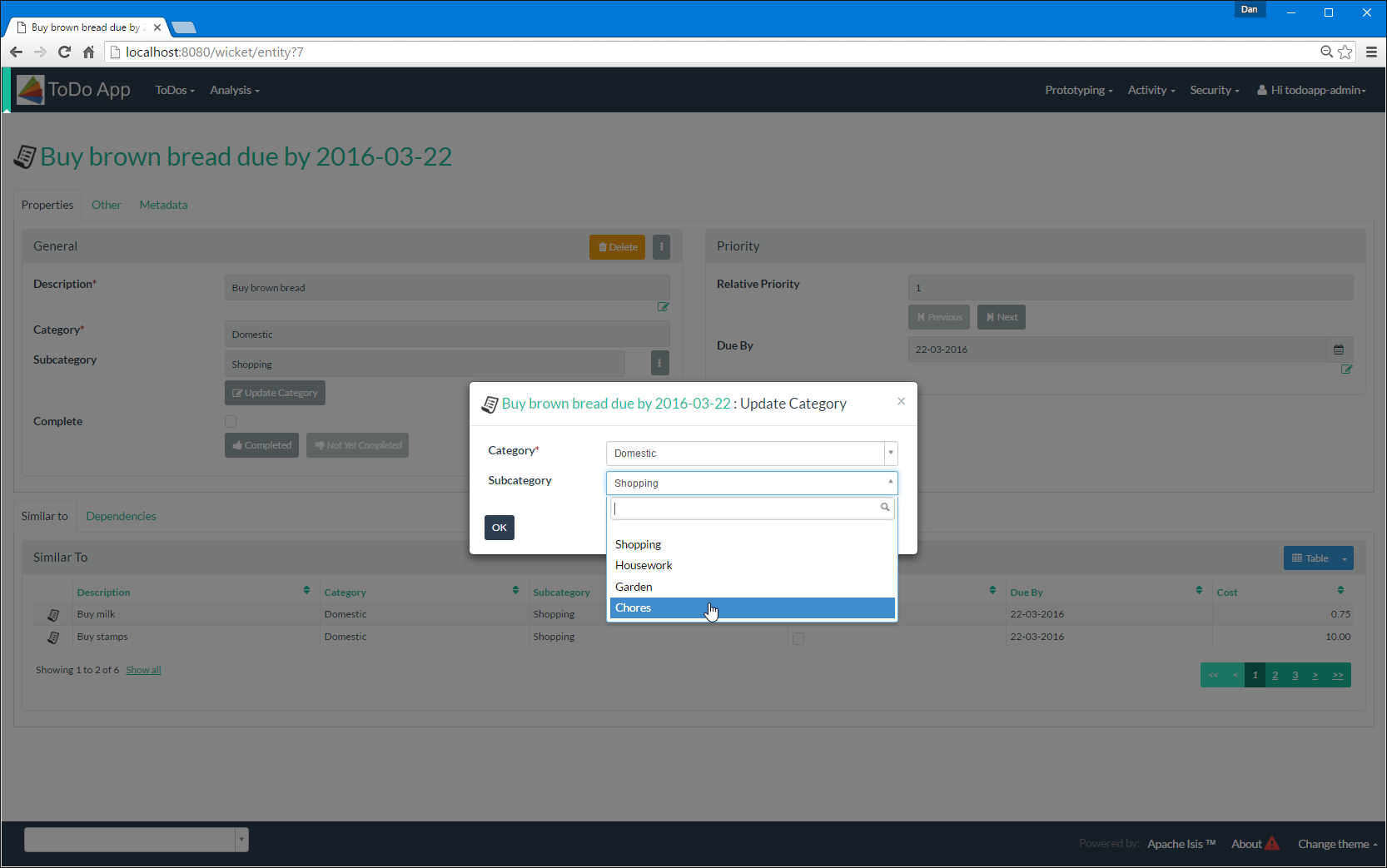Click the Show all link
This screenshot has height=868, width=1387.
[143, 670]
